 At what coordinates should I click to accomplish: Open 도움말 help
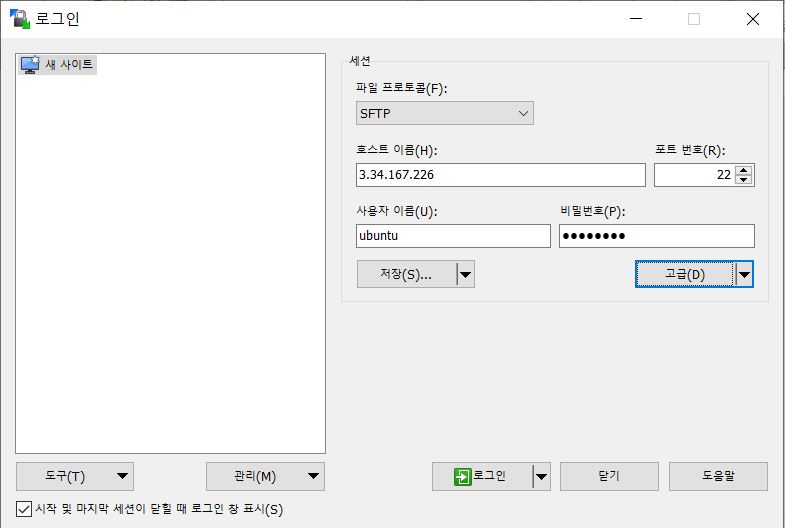click(718, 476)
